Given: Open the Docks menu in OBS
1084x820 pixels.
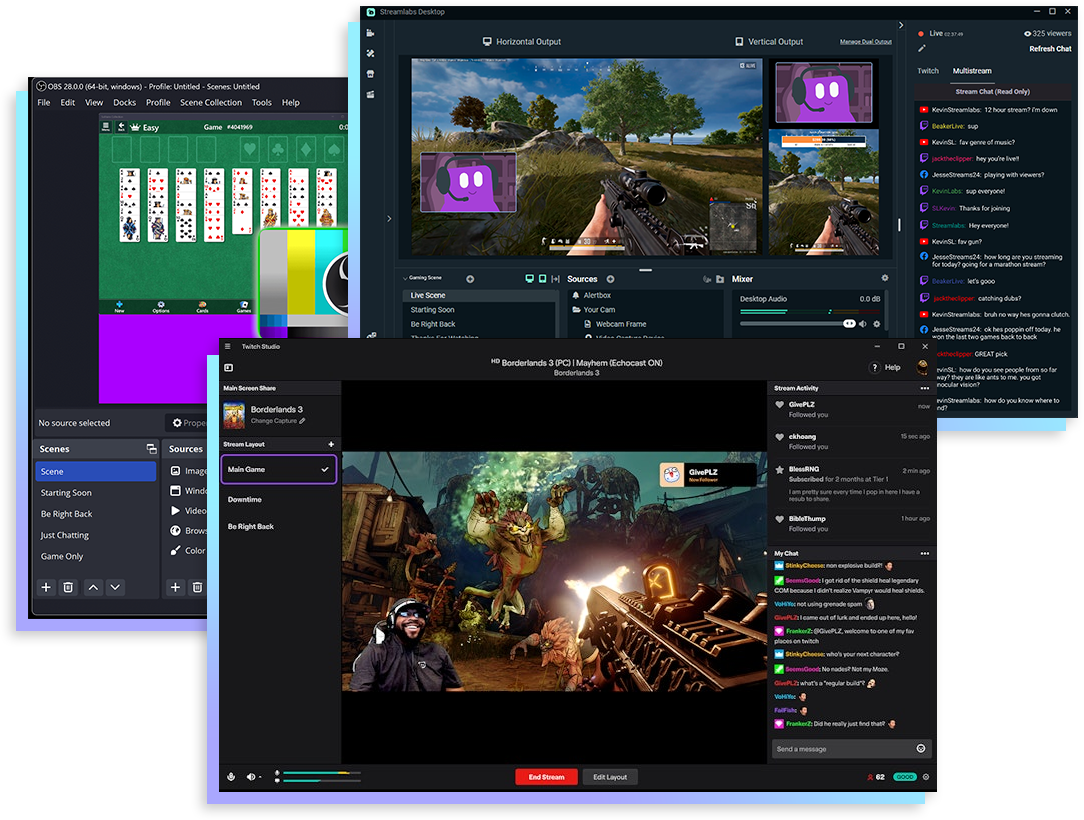Looking at the screenshot, I should [x=124, y=102].
